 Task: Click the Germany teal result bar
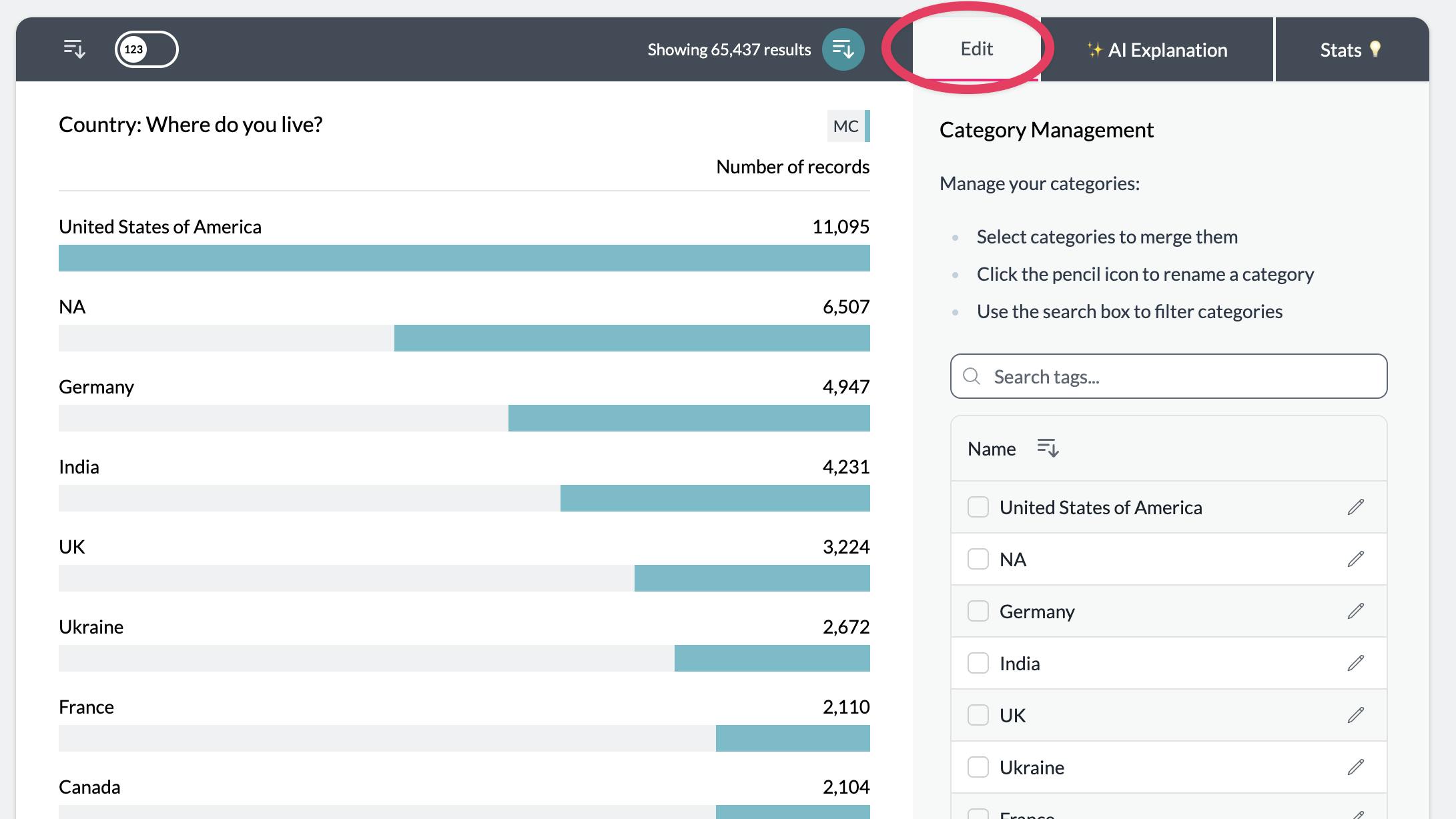(x=689, y=418)
